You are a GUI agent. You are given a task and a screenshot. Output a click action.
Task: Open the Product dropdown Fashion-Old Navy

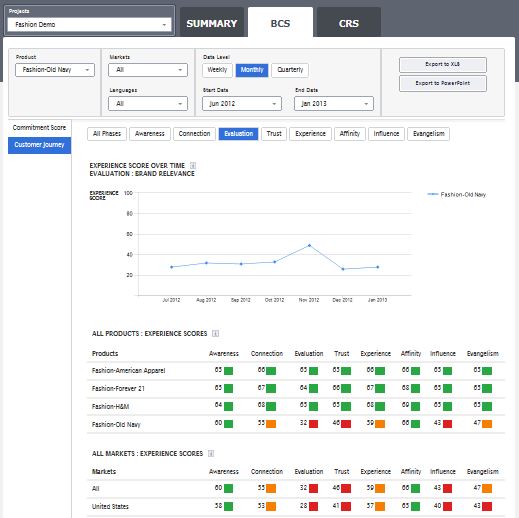tap(55, 70)
